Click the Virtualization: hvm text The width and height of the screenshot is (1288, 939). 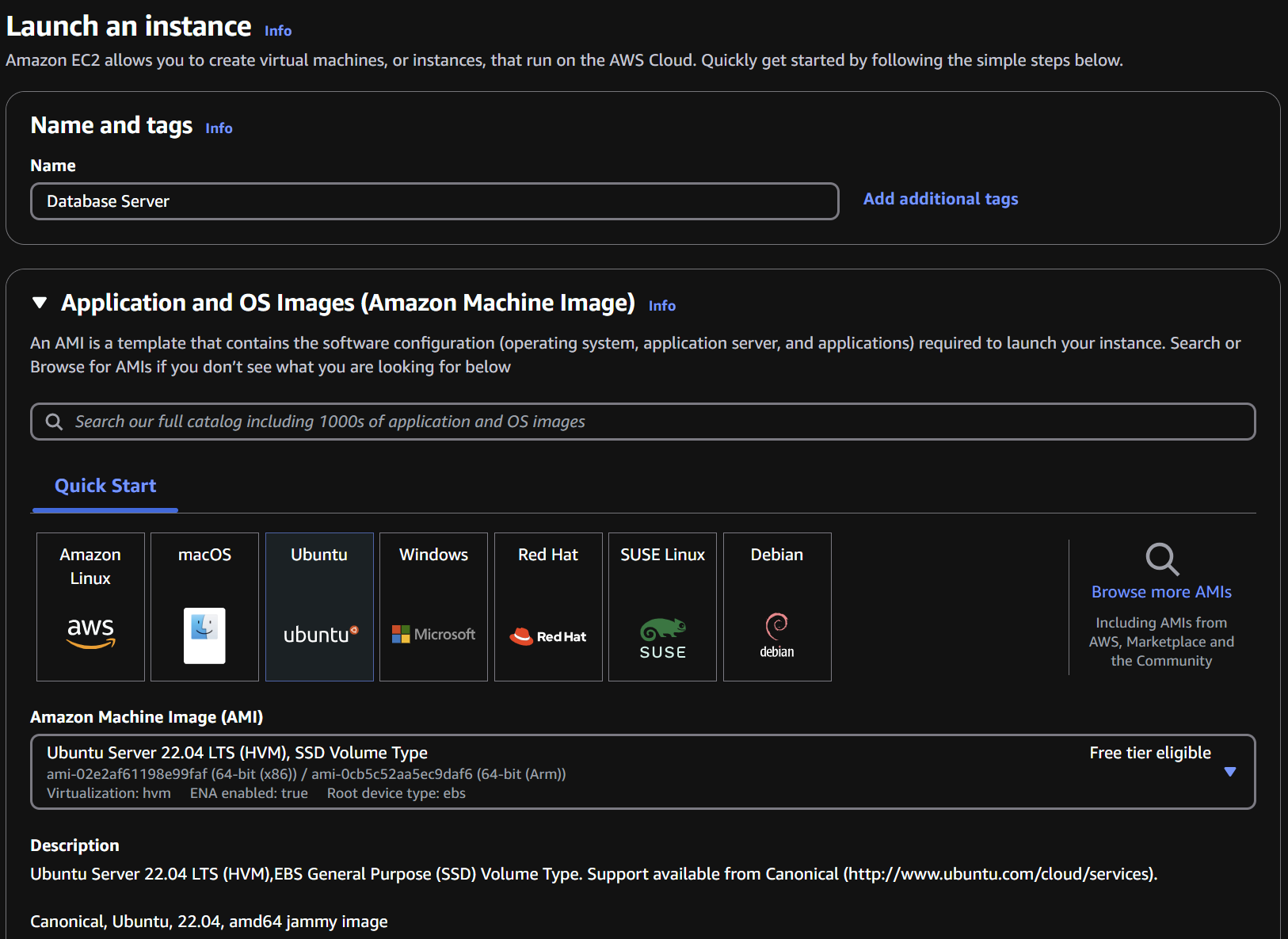(109, 793)
